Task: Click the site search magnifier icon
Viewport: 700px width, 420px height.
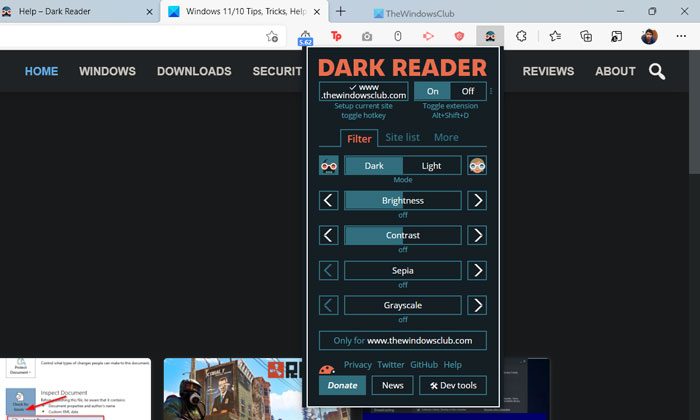Action: click(x=657, y=71)
